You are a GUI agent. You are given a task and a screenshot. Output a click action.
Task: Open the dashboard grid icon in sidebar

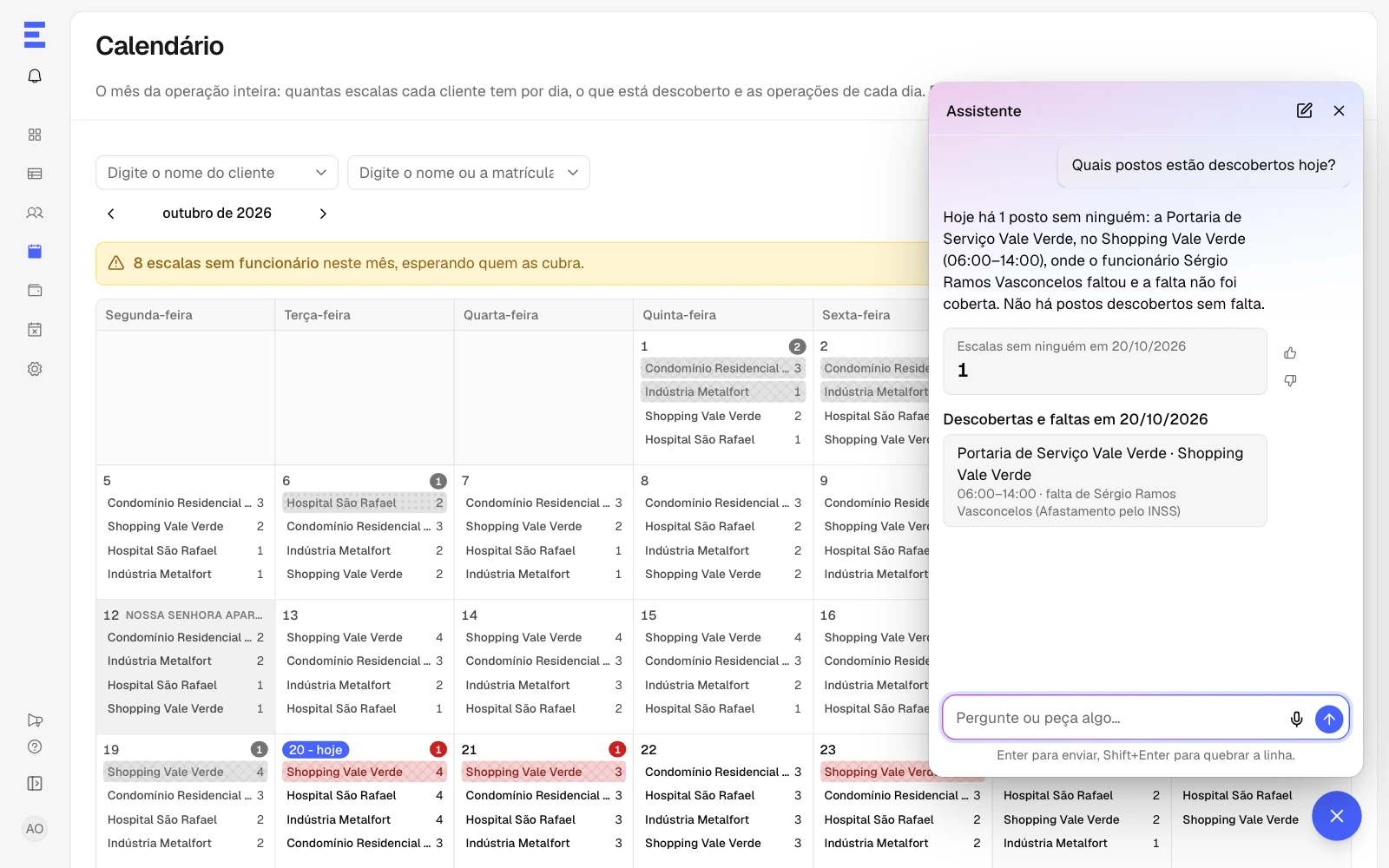(x=35, y=135)
